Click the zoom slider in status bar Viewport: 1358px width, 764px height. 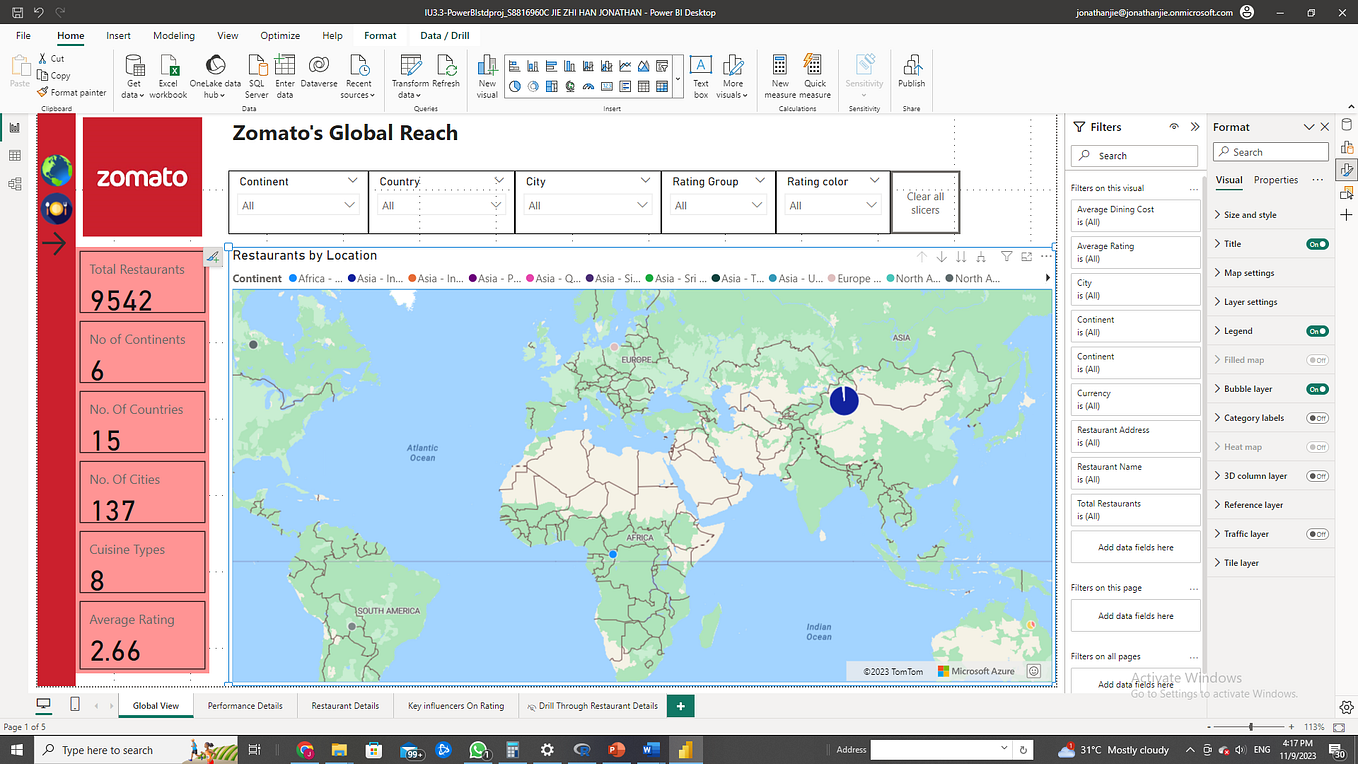pos(1251,727)
